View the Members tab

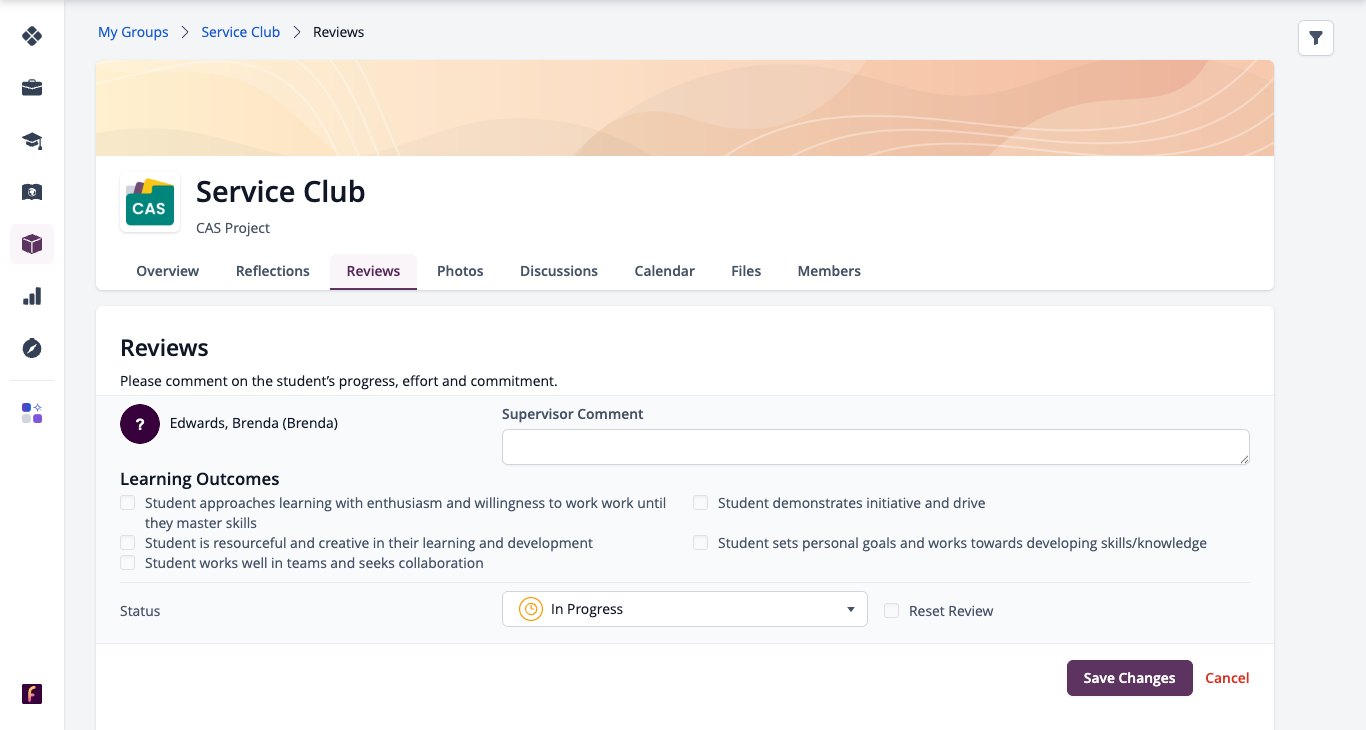pyautogui.click(x=829, y=271)
